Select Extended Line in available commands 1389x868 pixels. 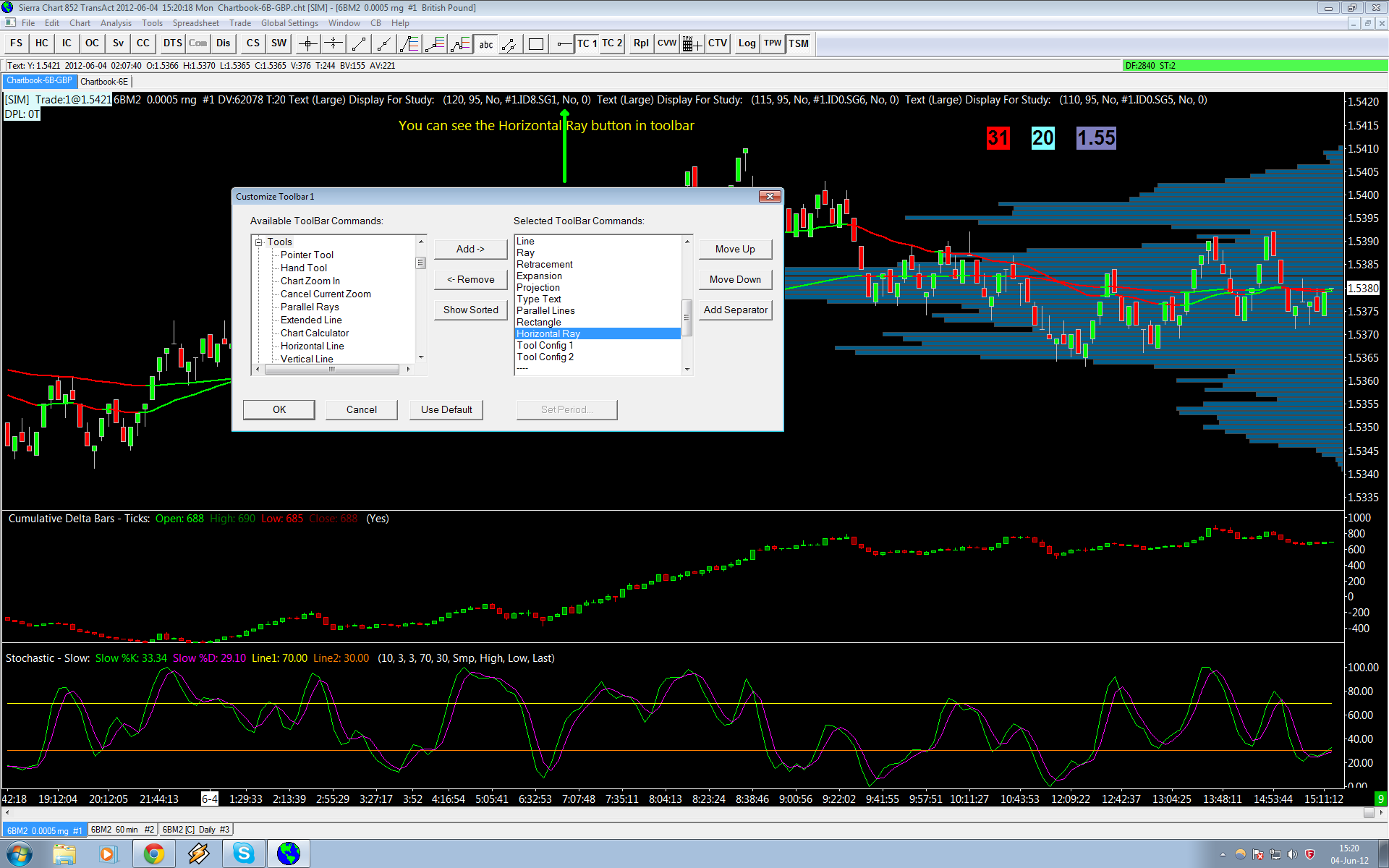(311, 320)
